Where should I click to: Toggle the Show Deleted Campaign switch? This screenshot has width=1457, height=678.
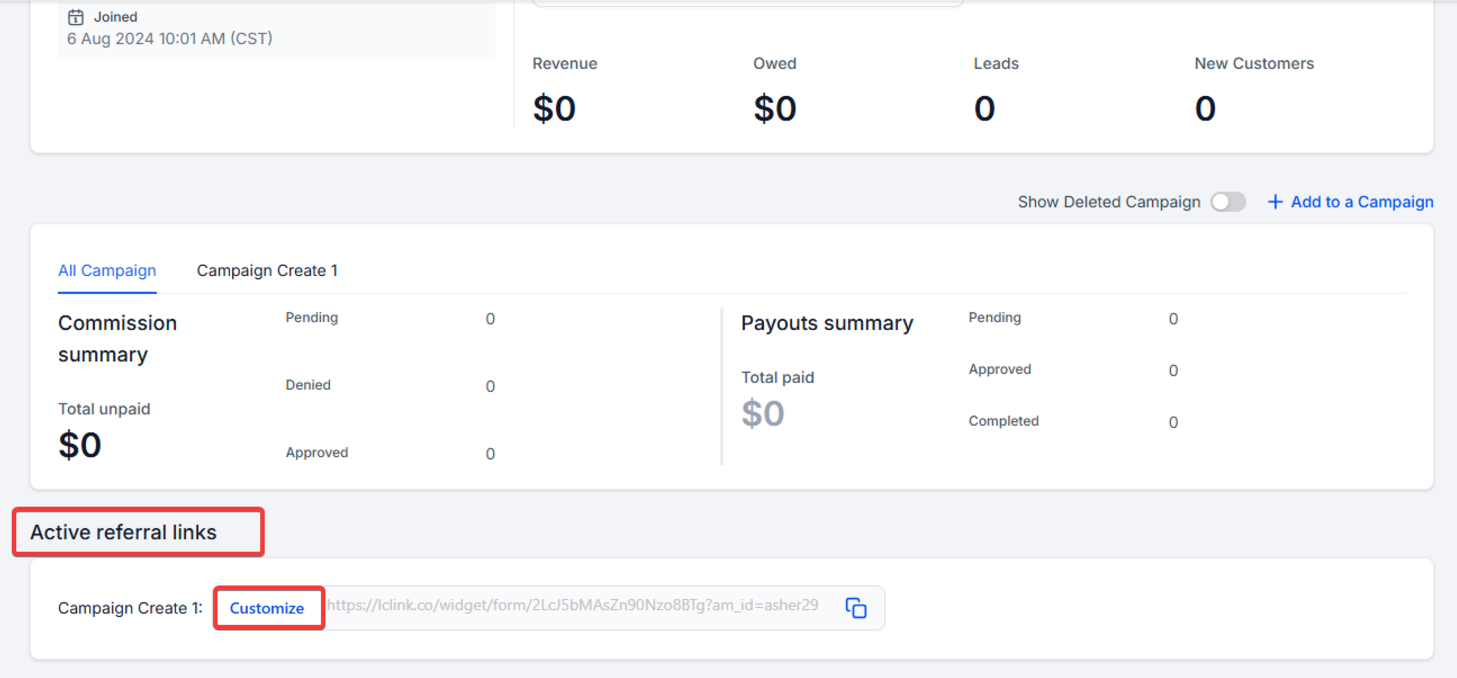[x=1228, y=202]
